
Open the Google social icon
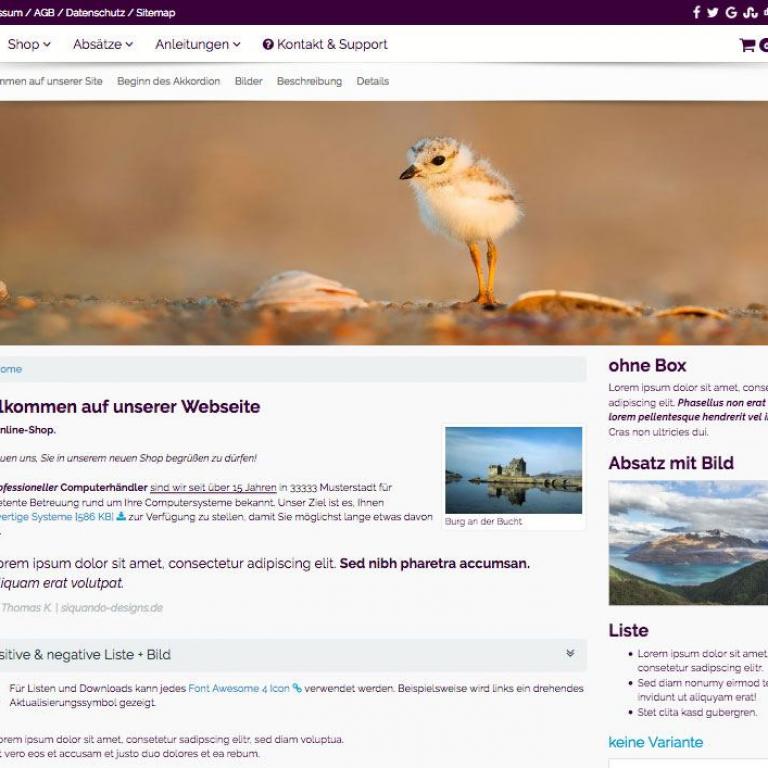[x=731, y=13]
